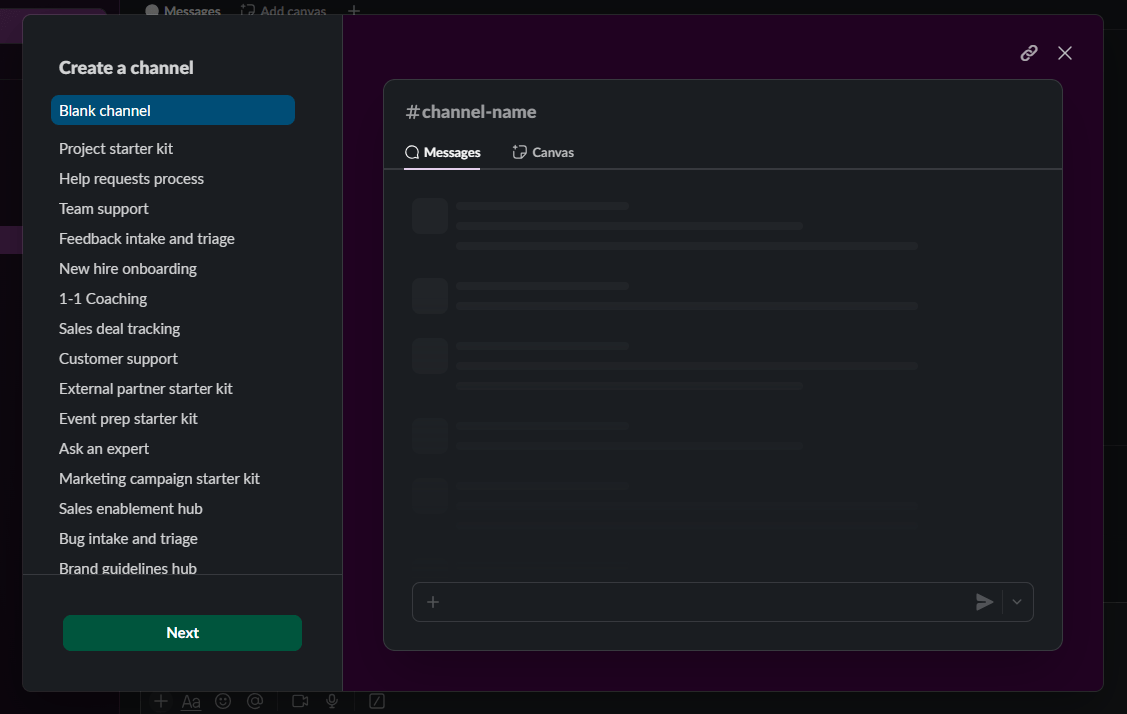Choose the 1-1 Coaching template
The image size is (1127, 714).
pos(103,298)
